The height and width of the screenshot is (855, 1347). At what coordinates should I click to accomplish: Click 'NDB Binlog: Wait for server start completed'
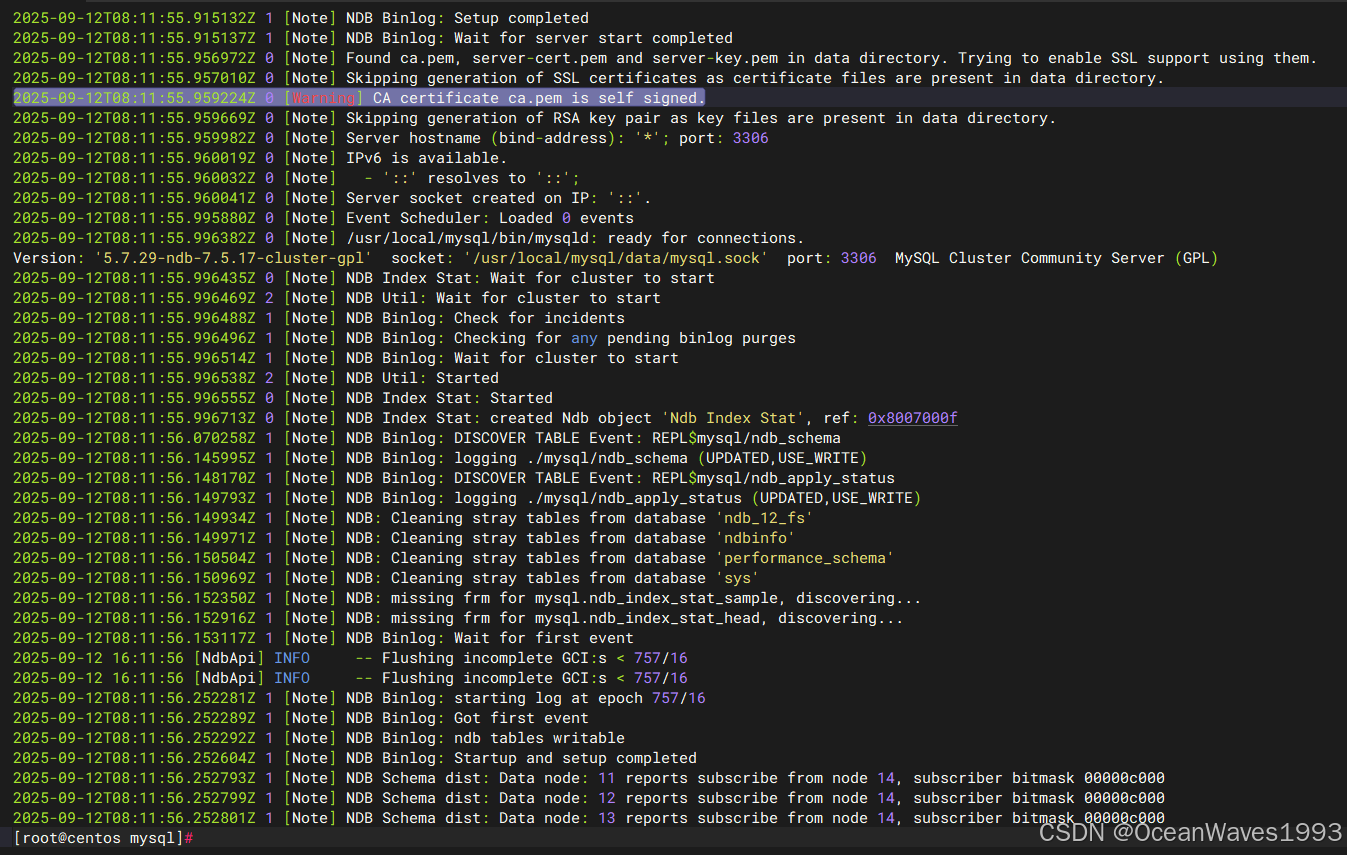(x=539, y=38)
